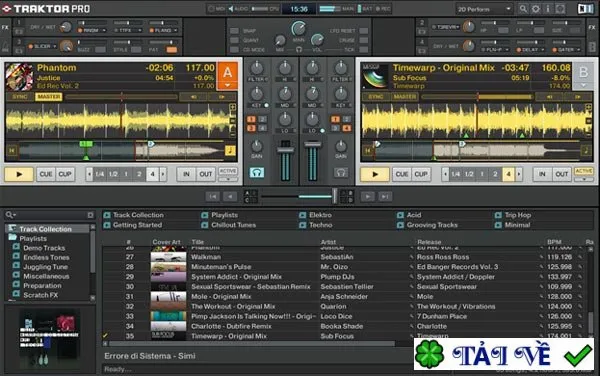Click the loop OUT button on Deck B

click(x=561, y=174)
